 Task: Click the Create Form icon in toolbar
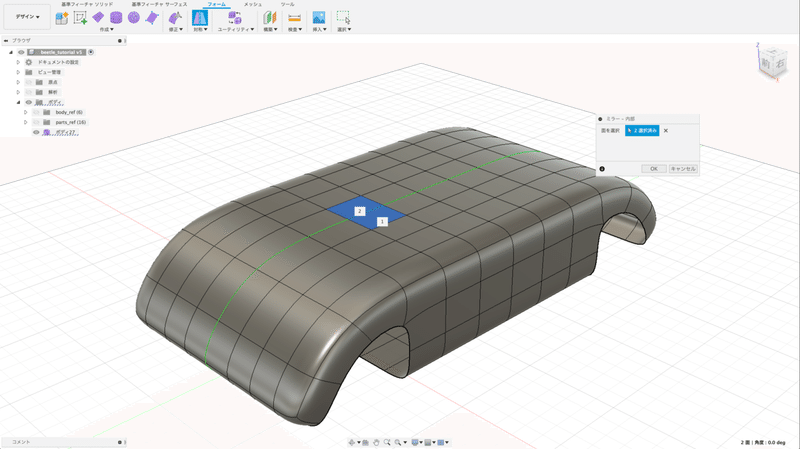click(62, 18)
